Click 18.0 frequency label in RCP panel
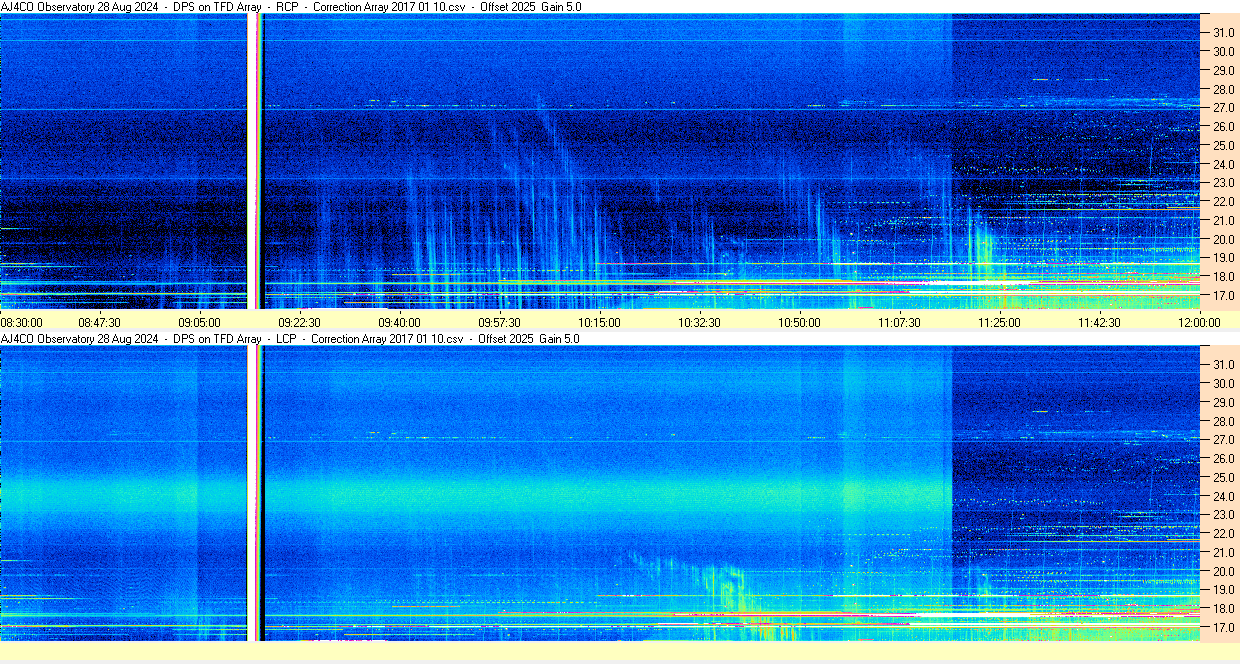 click(x=1223, y=277)
